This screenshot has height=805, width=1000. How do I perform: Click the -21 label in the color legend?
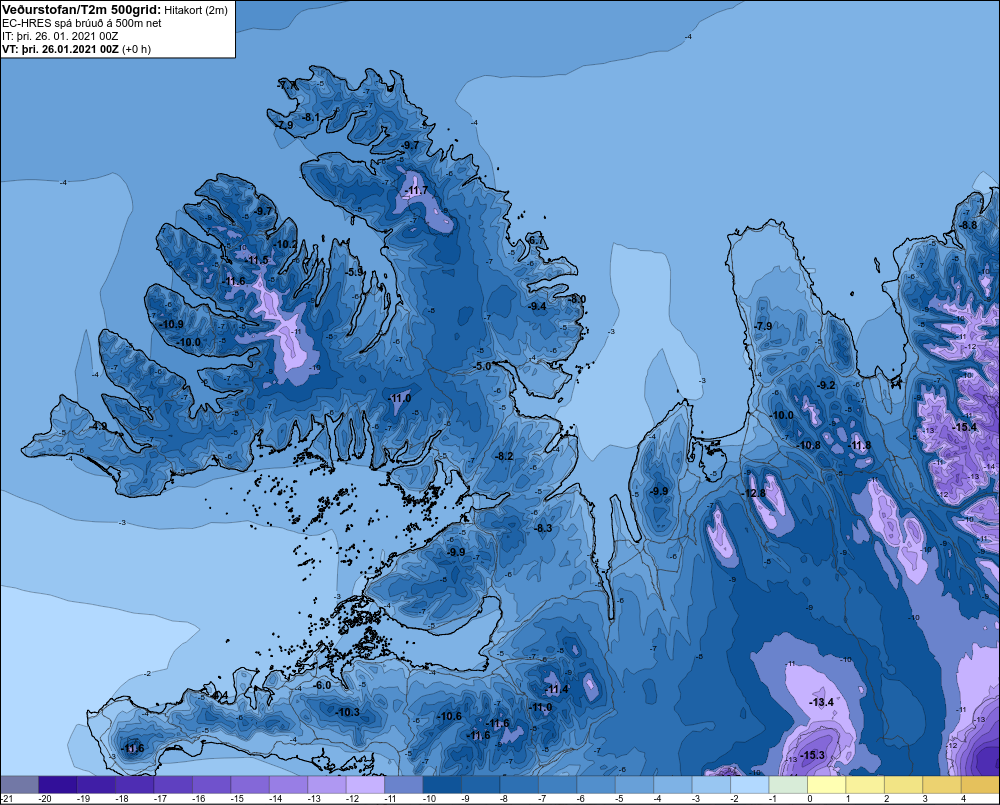[6, 799]
